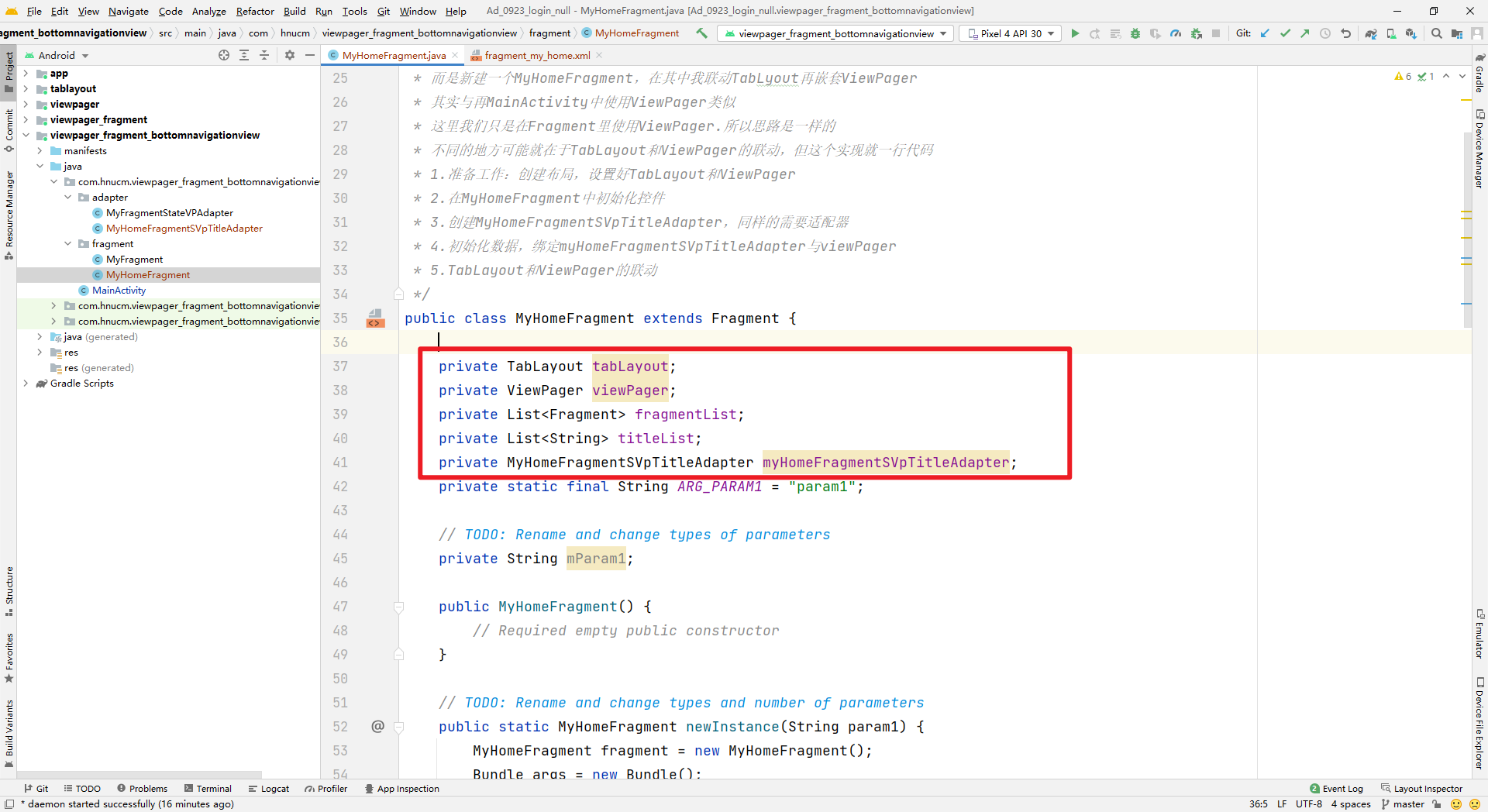Collapse the adapter package
The image size is (1488, 812).
[x=67, y=198]
